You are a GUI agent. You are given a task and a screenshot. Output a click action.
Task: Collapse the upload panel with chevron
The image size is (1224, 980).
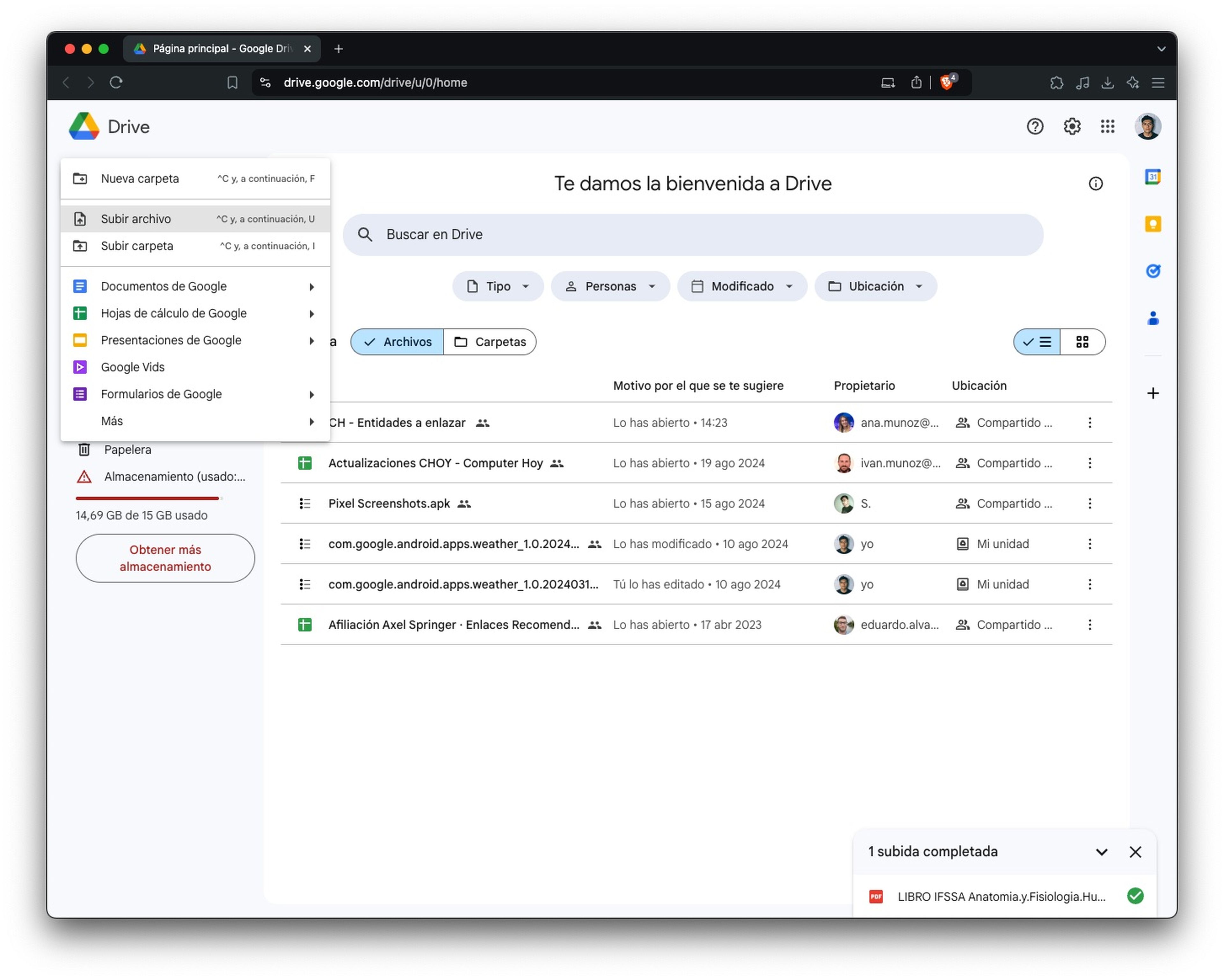(1101, 852)
